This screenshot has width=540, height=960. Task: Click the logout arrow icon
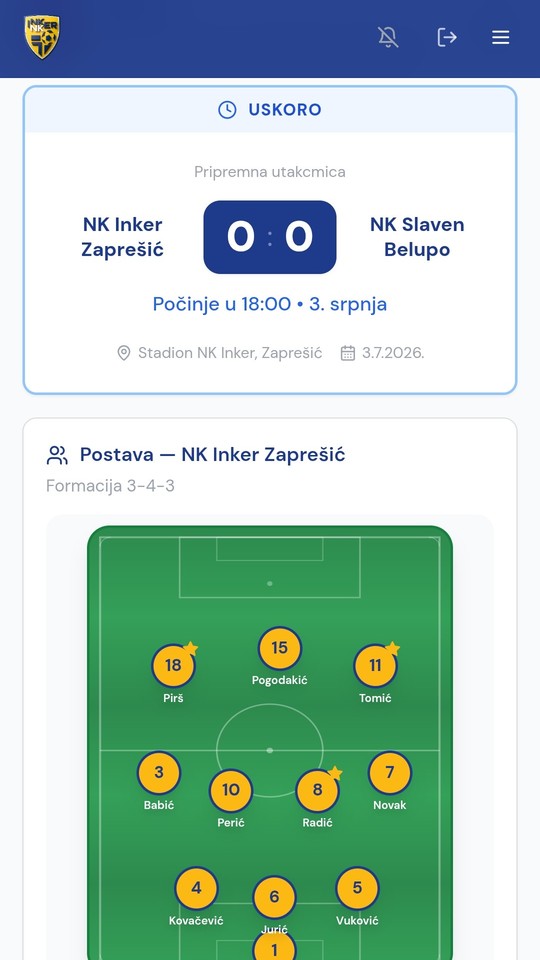pyautogui.click(x=447, y=37)
